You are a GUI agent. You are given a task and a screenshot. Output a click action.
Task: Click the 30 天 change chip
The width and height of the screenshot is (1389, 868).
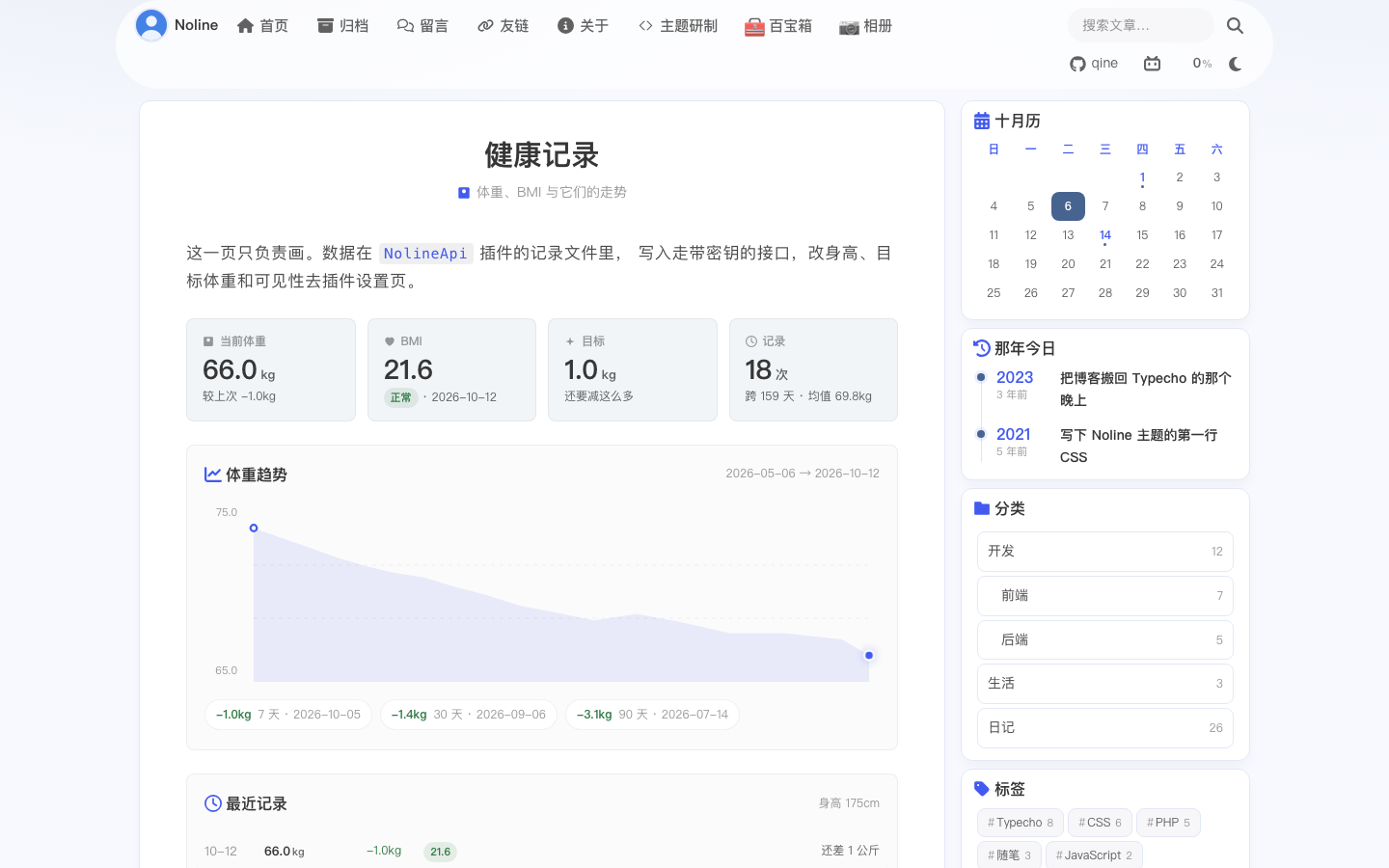469,715
